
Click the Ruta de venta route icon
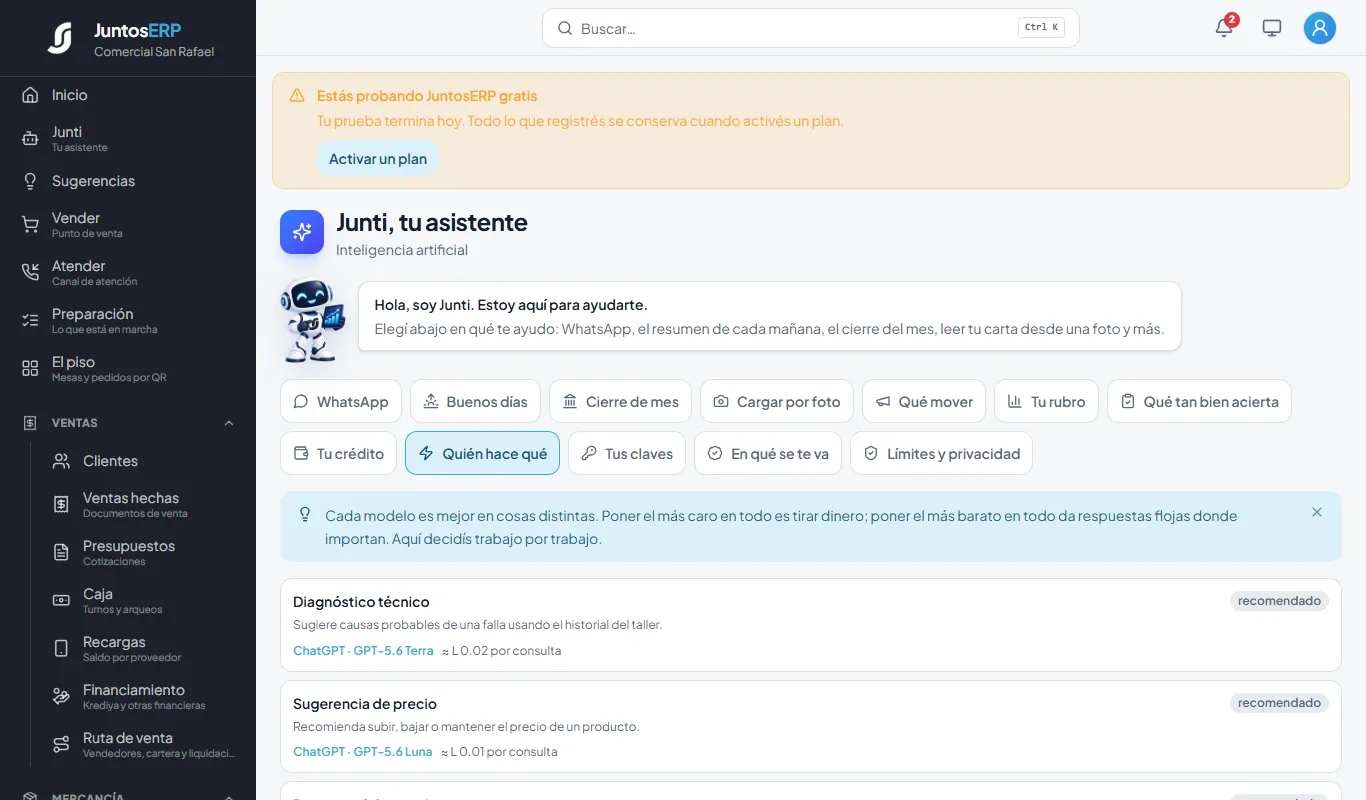(x=61, y=745)
